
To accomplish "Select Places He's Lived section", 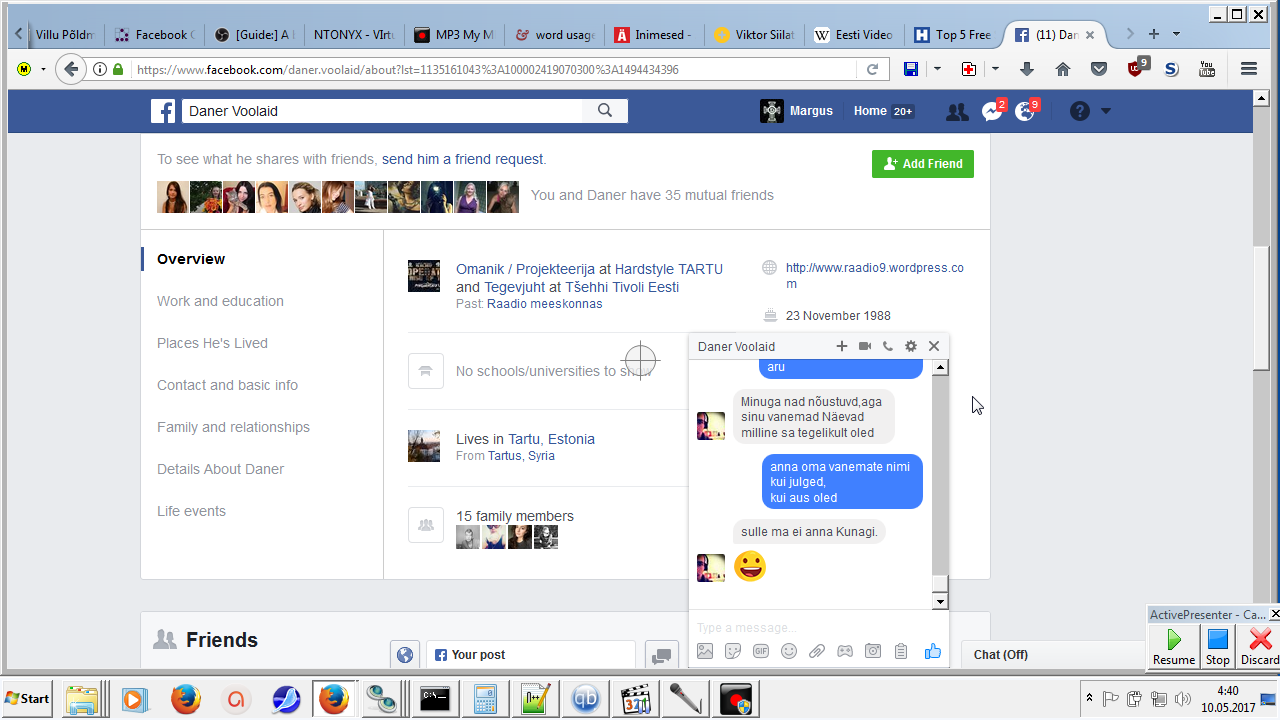I will tap(212, 343).
